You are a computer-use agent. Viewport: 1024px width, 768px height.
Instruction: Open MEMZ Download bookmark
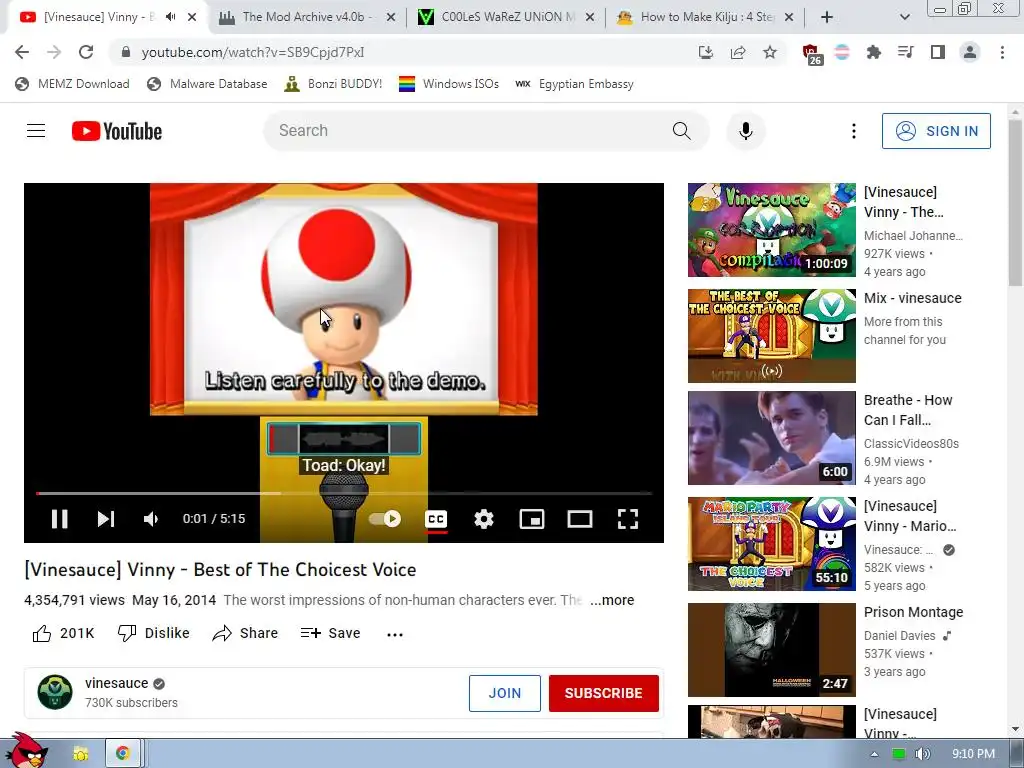(72, 84)
